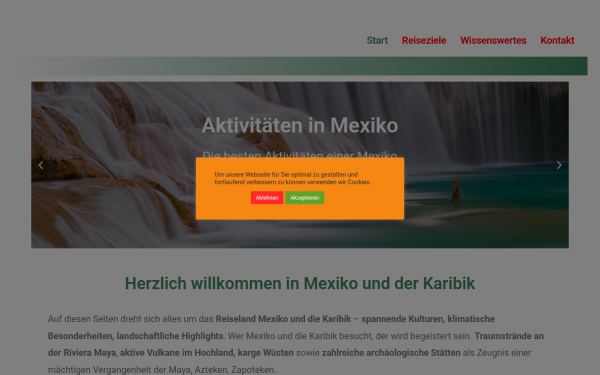Click the Aktivitäten in Mexiko slide heading
The height and width of the screenshot is (375, 600).
300,126
